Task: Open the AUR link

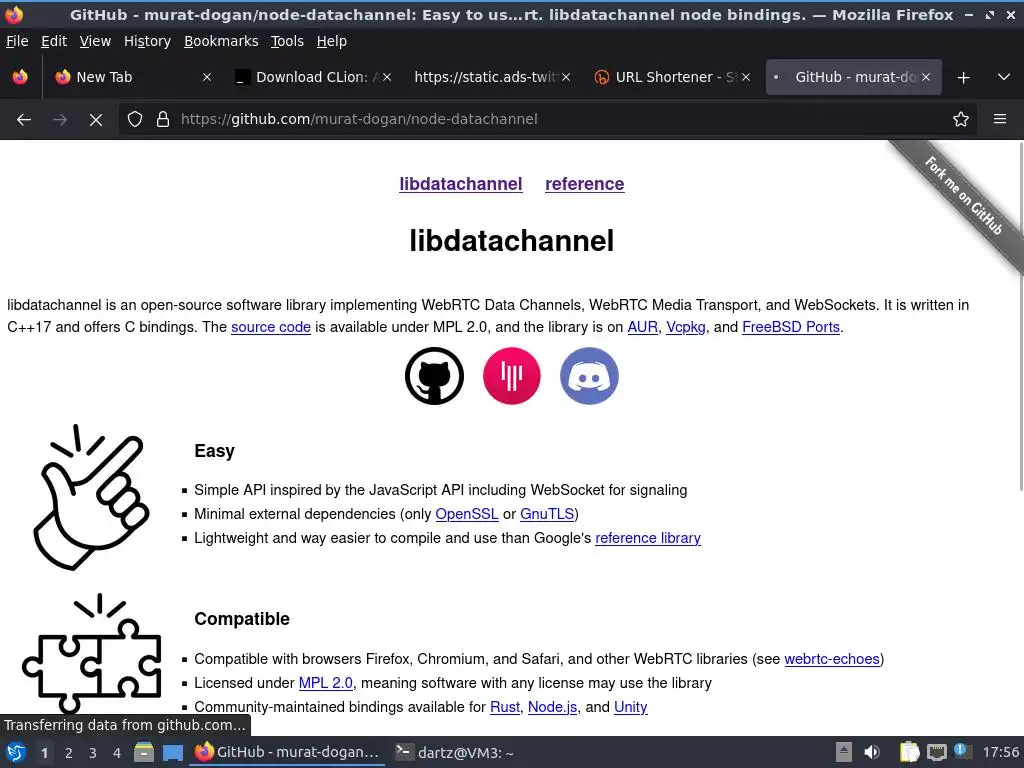Action: 643,327
